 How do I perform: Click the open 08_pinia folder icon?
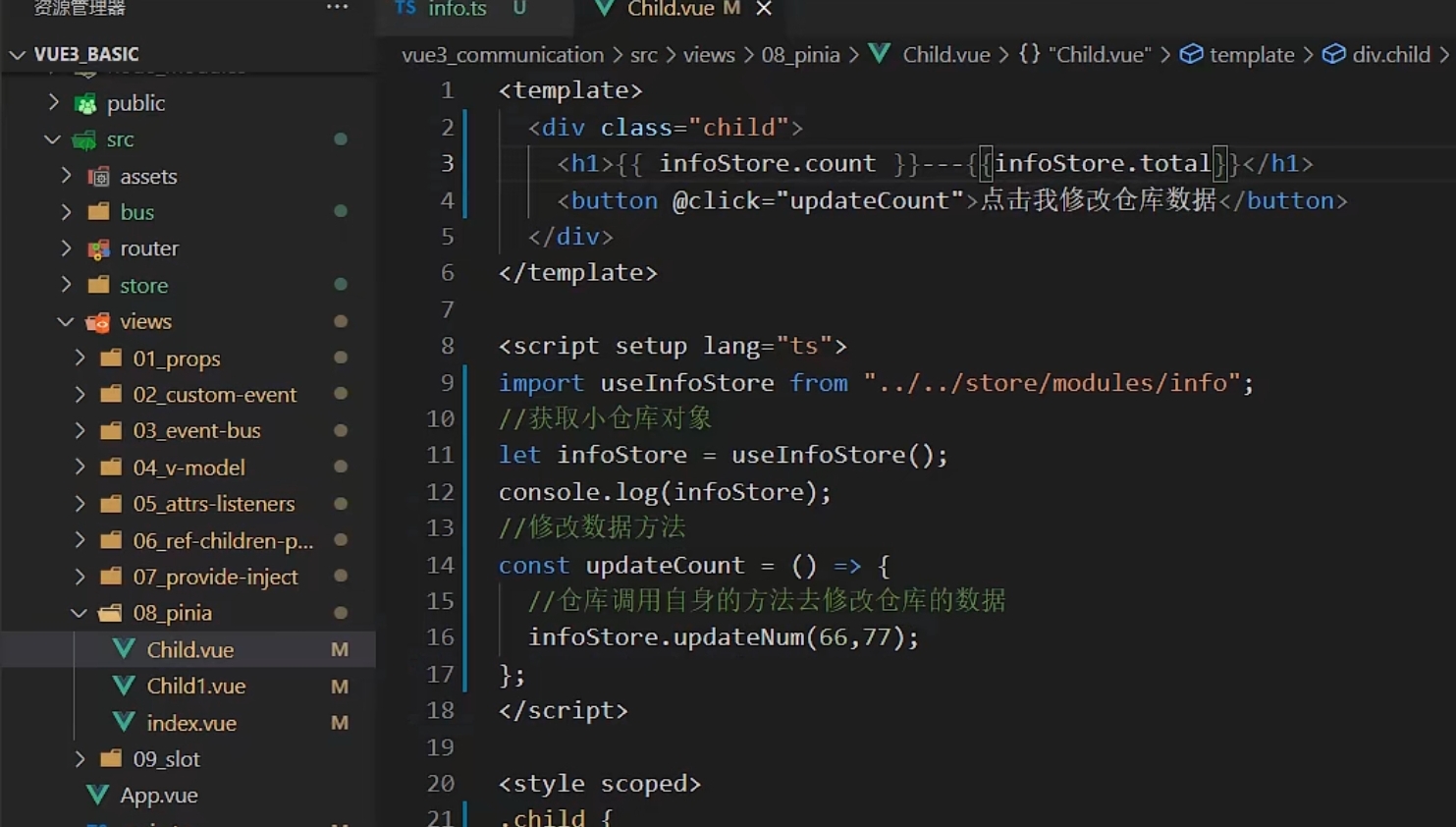111,613
